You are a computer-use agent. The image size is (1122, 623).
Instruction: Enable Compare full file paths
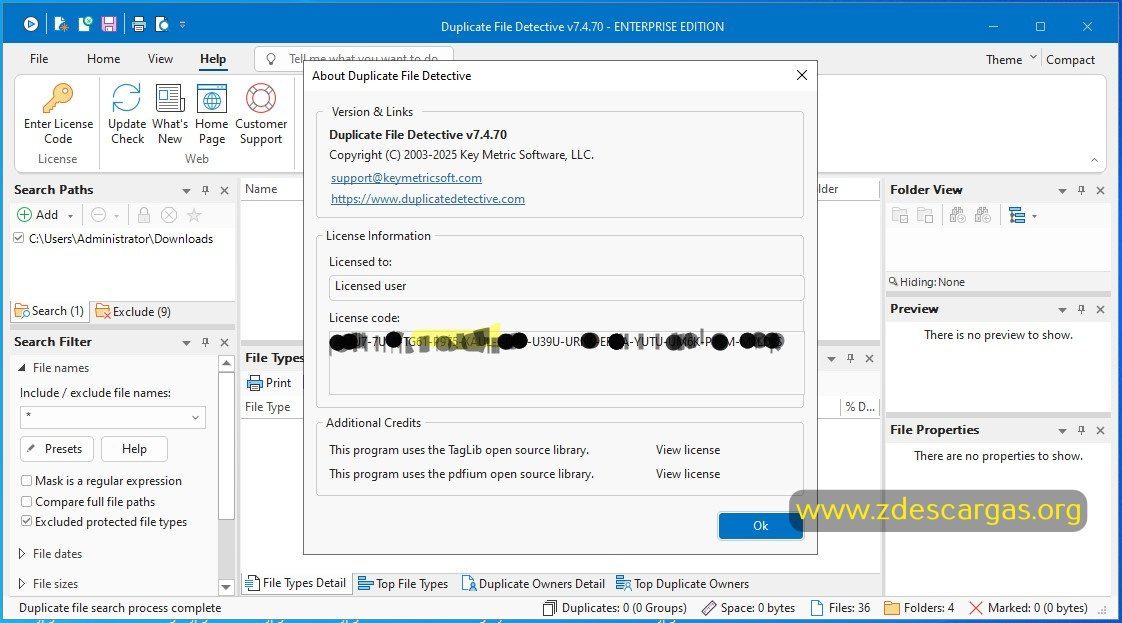[26, 501]
